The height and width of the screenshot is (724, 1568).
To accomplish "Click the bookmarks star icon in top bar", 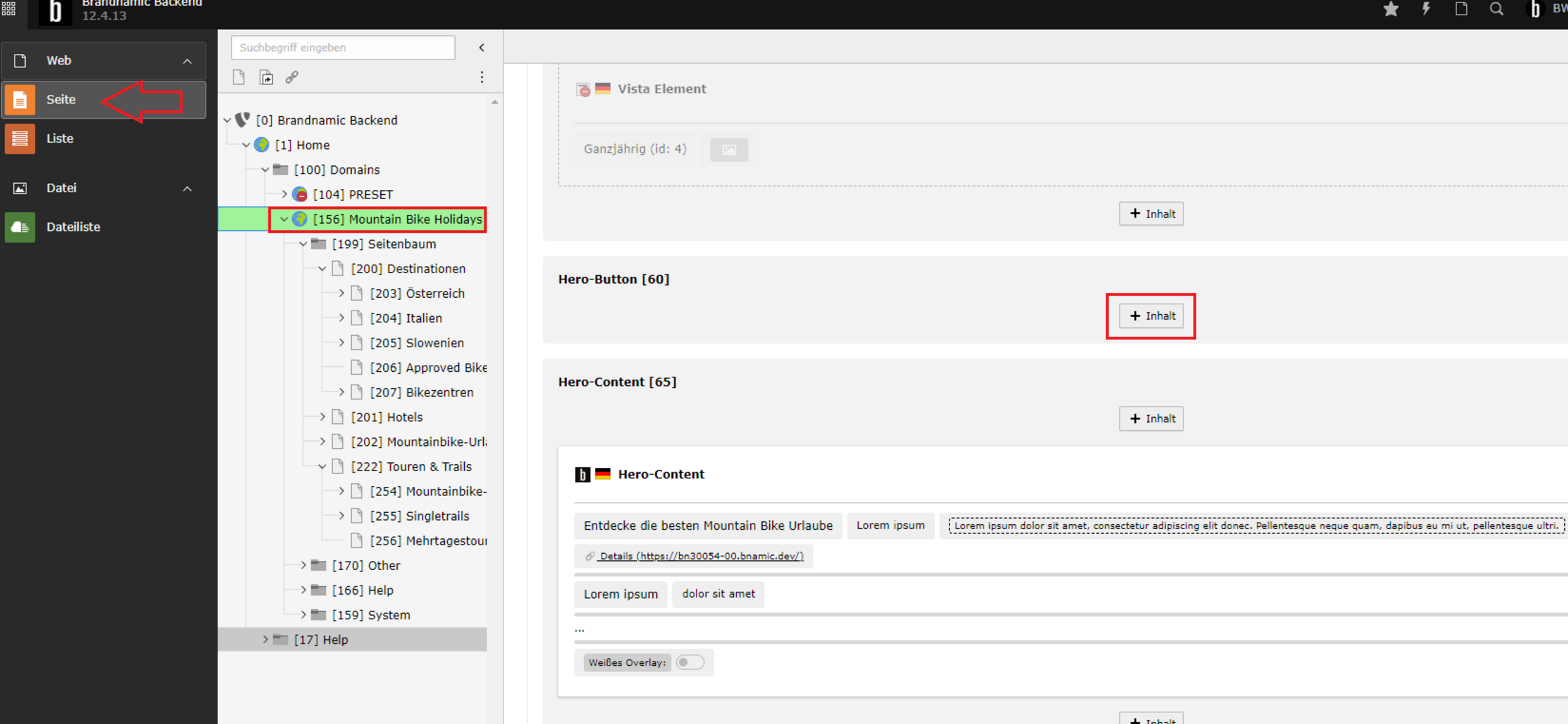I will (x=1390, y=9).
